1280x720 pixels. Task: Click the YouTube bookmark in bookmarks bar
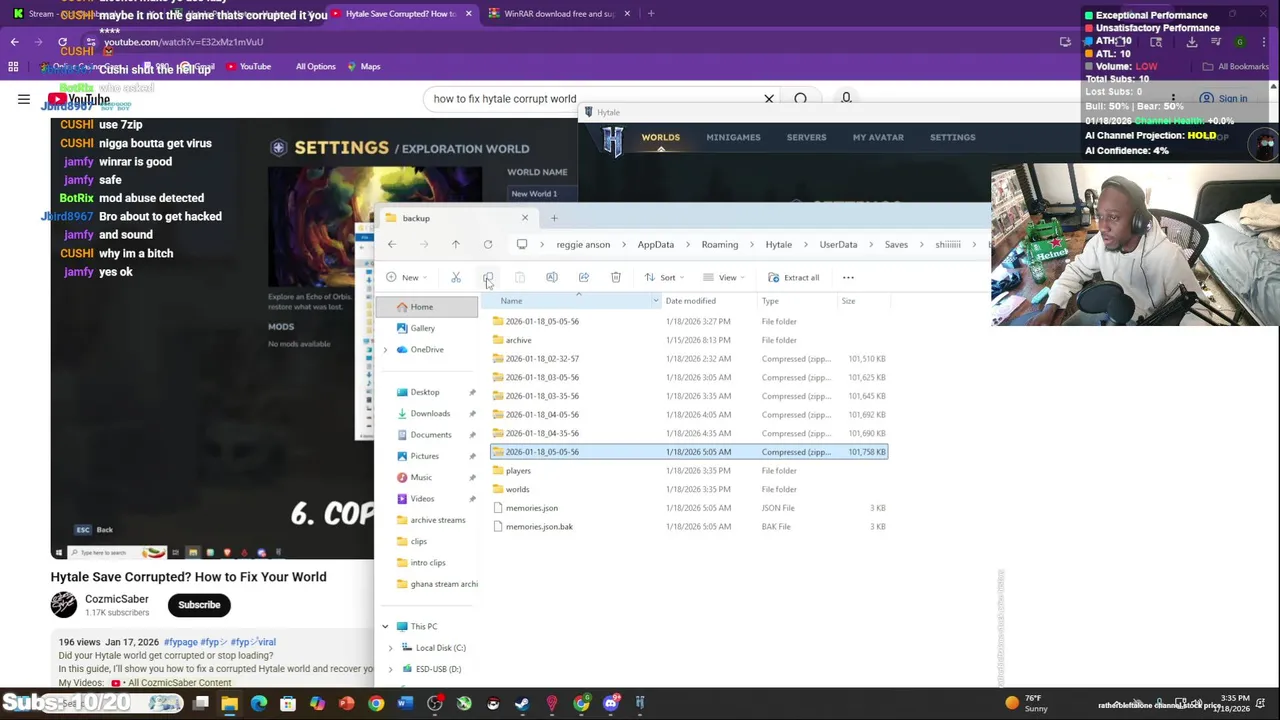pos(249,67)
